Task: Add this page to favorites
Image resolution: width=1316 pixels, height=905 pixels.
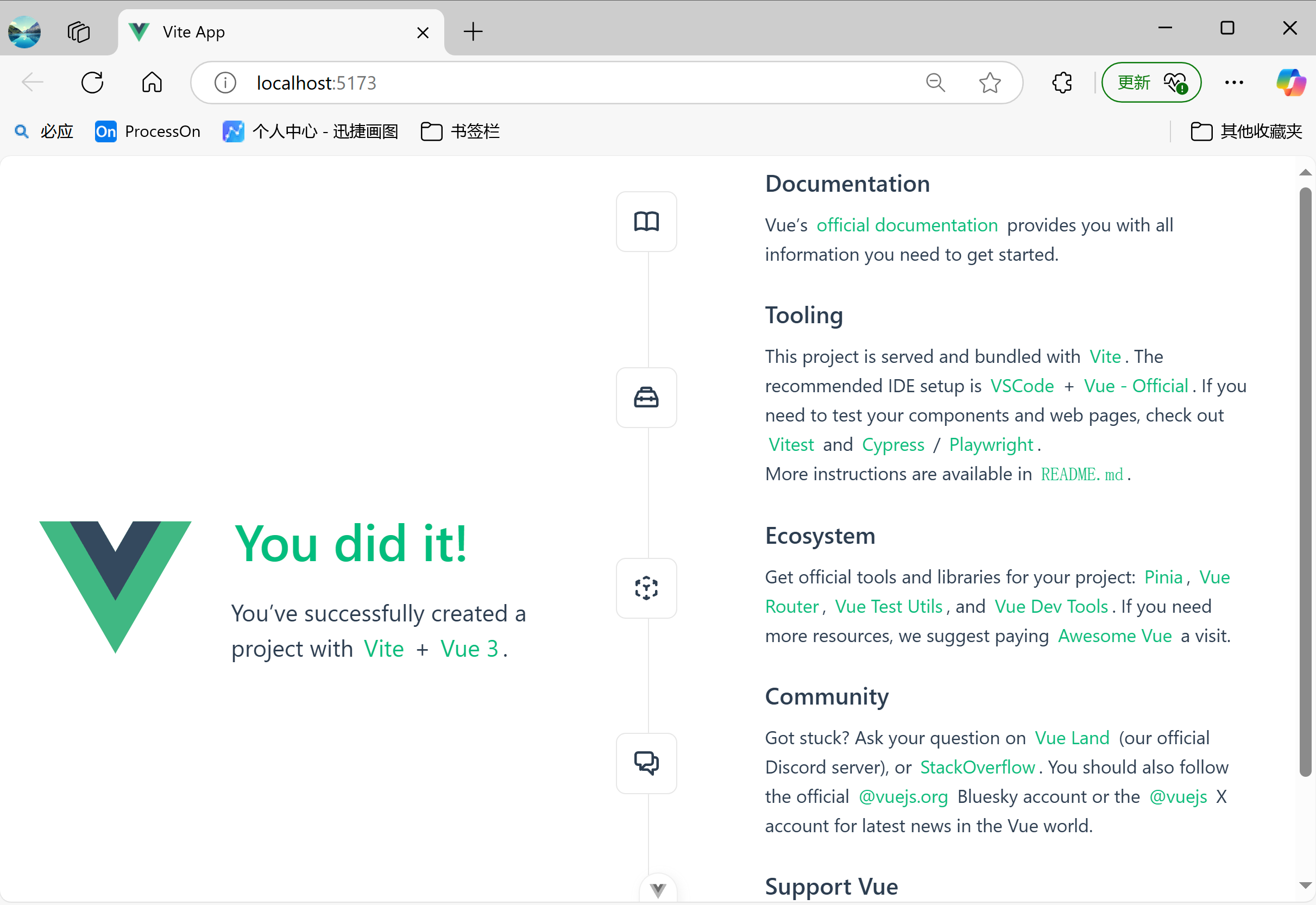Action: click(990, 83)
